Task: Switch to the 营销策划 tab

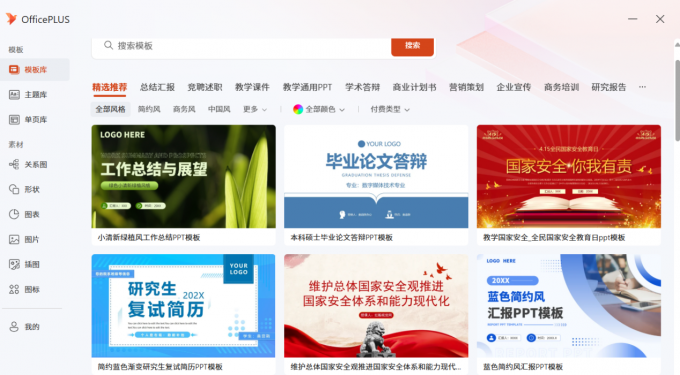Action: (466, 87)
